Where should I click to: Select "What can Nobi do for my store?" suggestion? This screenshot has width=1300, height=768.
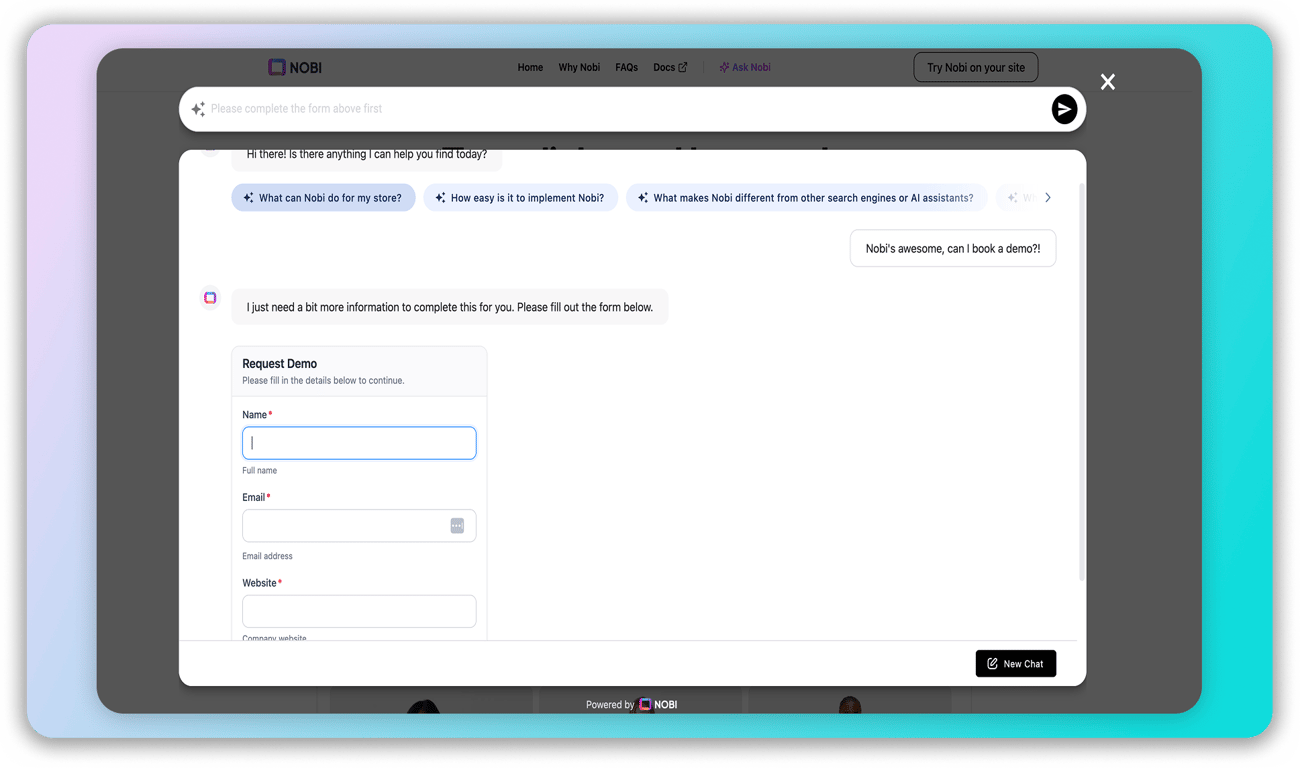click(323, 198)
